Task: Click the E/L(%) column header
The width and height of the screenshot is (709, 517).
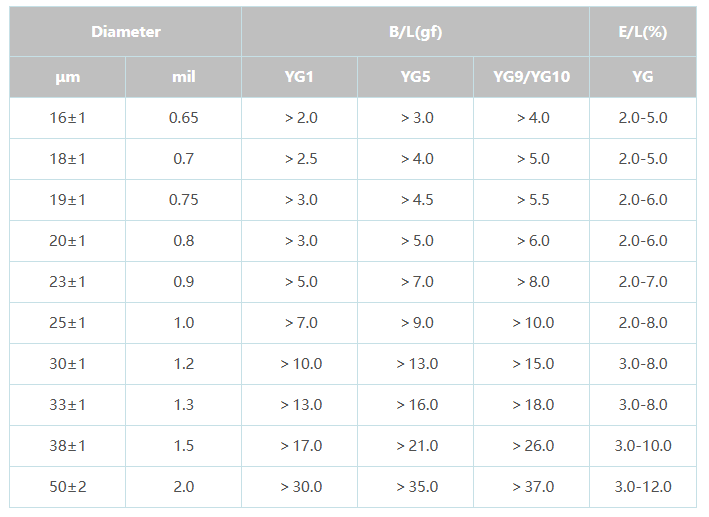Action: coord(643,32)
